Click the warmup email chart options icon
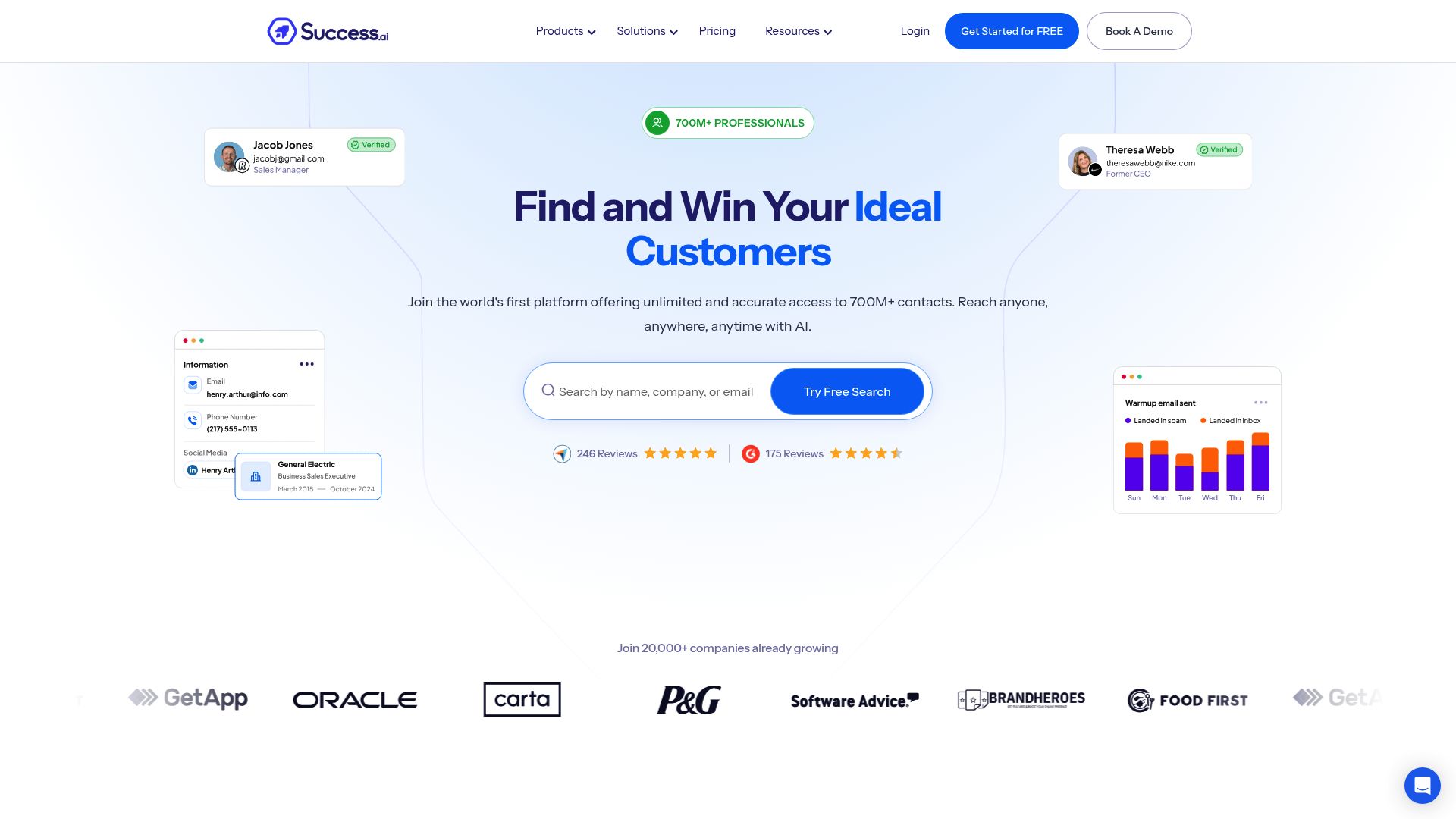Viewport: 1456px width, 819px height. (x=1260, y=403)
